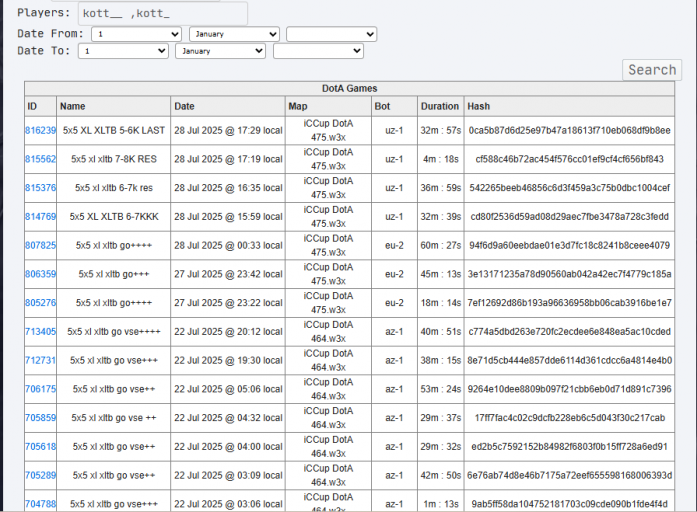Screen dimensions: 697x512
Task: Open game ID 705618
Action: point(40,447)
